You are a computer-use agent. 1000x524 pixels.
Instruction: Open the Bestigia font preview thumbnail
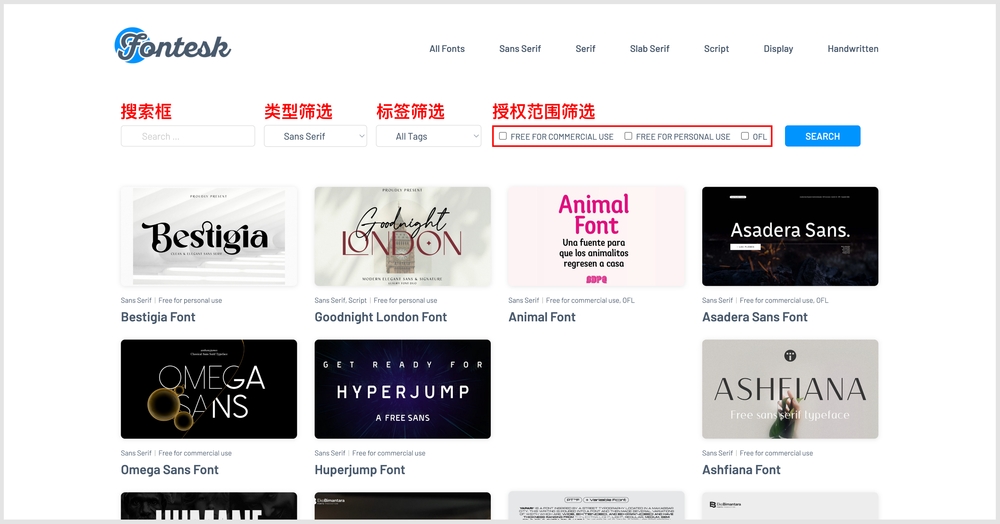[209, 236]
